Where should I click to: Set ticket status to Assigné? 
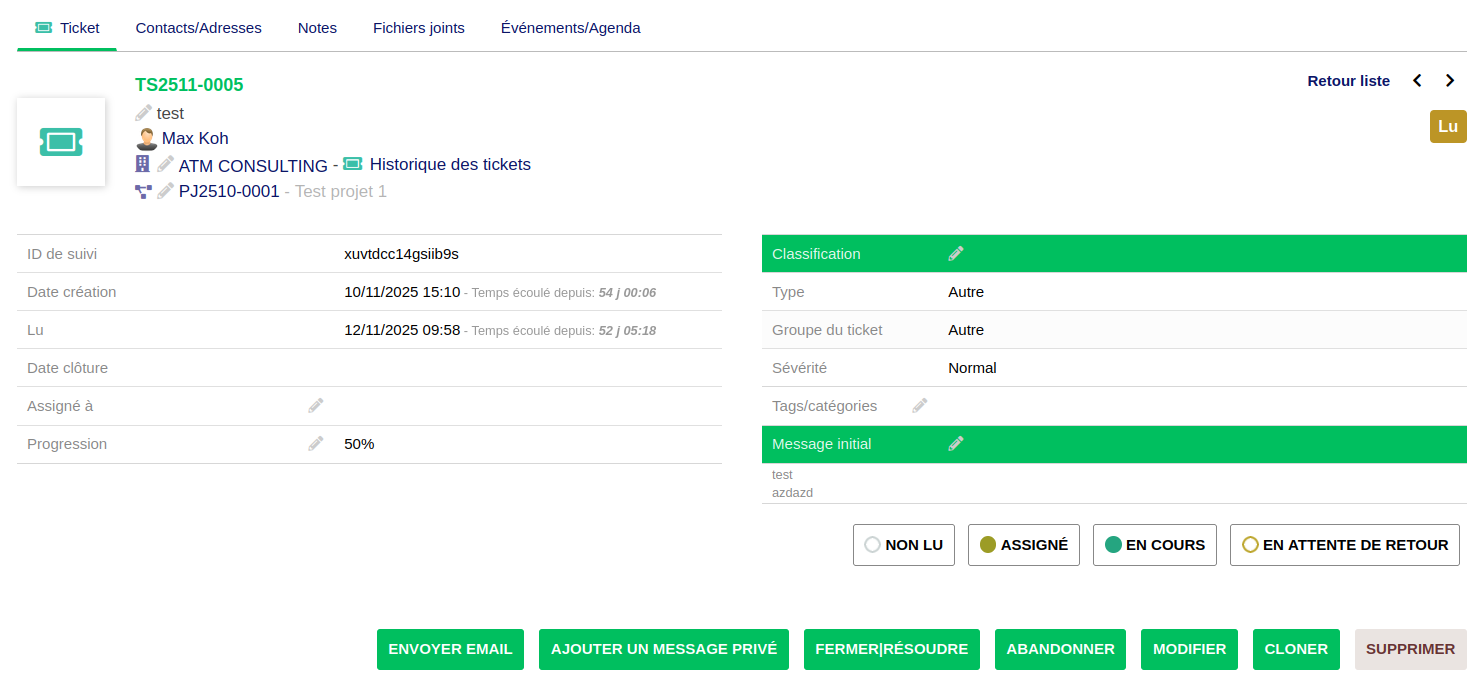[x=1023, y=545]
